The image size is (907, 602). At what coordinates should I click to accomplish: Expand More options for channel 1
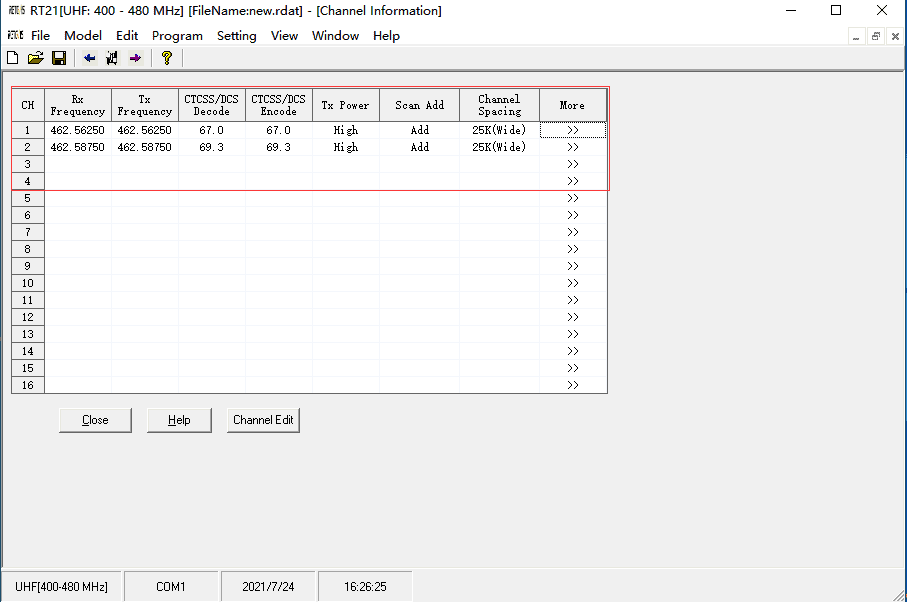tap(573, 130)
